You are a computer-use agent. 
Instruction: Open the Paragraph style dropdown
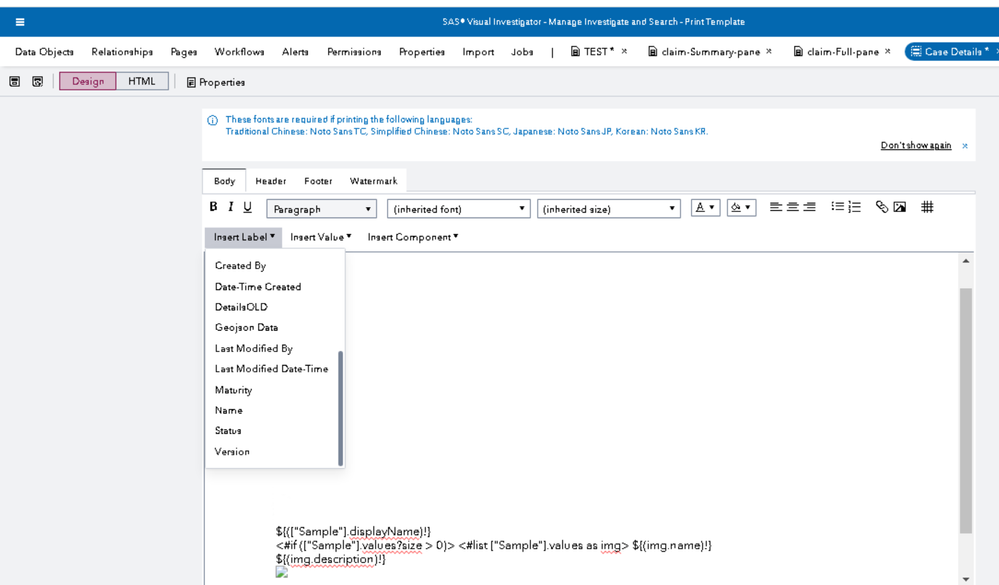(321, 209)
